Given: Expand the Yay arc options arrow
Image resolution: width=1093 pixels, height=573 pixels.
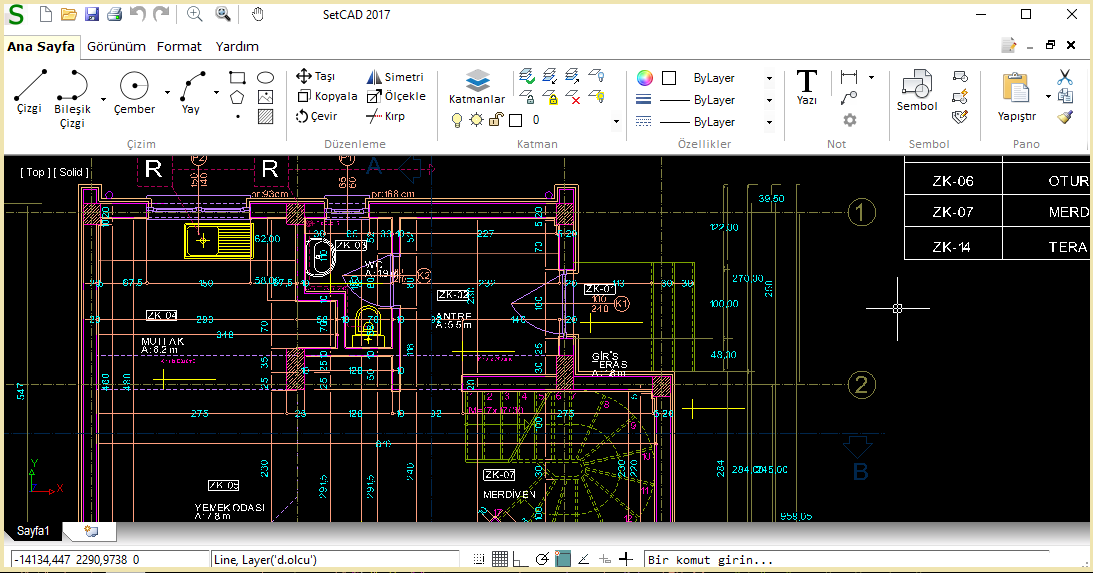Looking at the screenshot, I should point(216,91).
